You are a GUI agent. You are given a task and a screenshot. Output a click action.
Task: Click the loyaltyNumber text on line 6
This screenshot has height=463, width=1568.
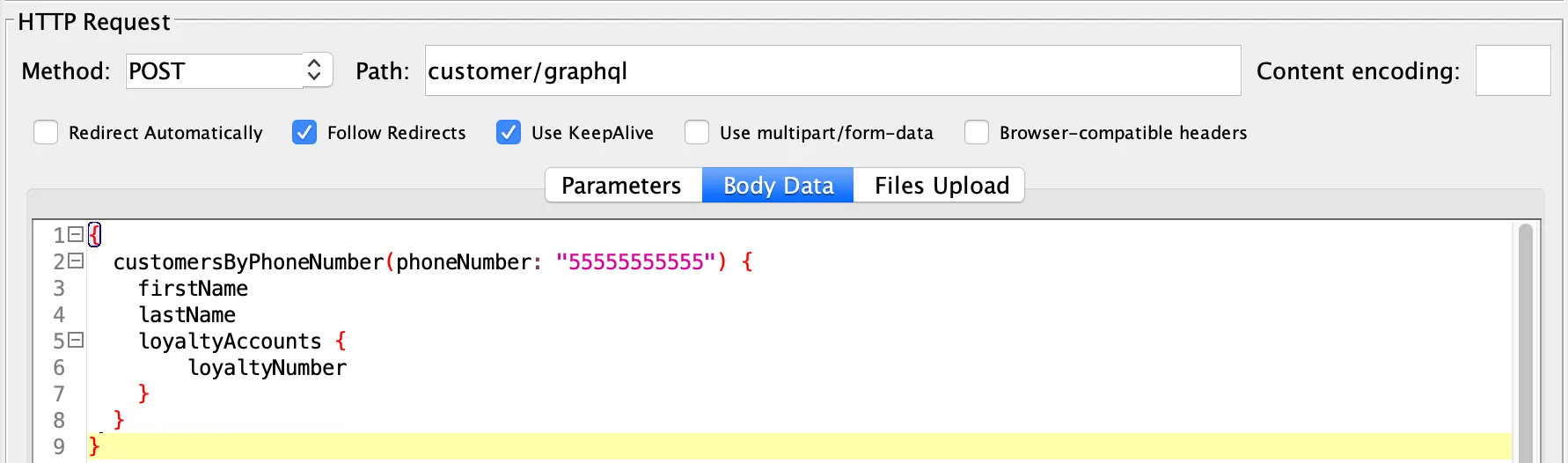[267, 368]
